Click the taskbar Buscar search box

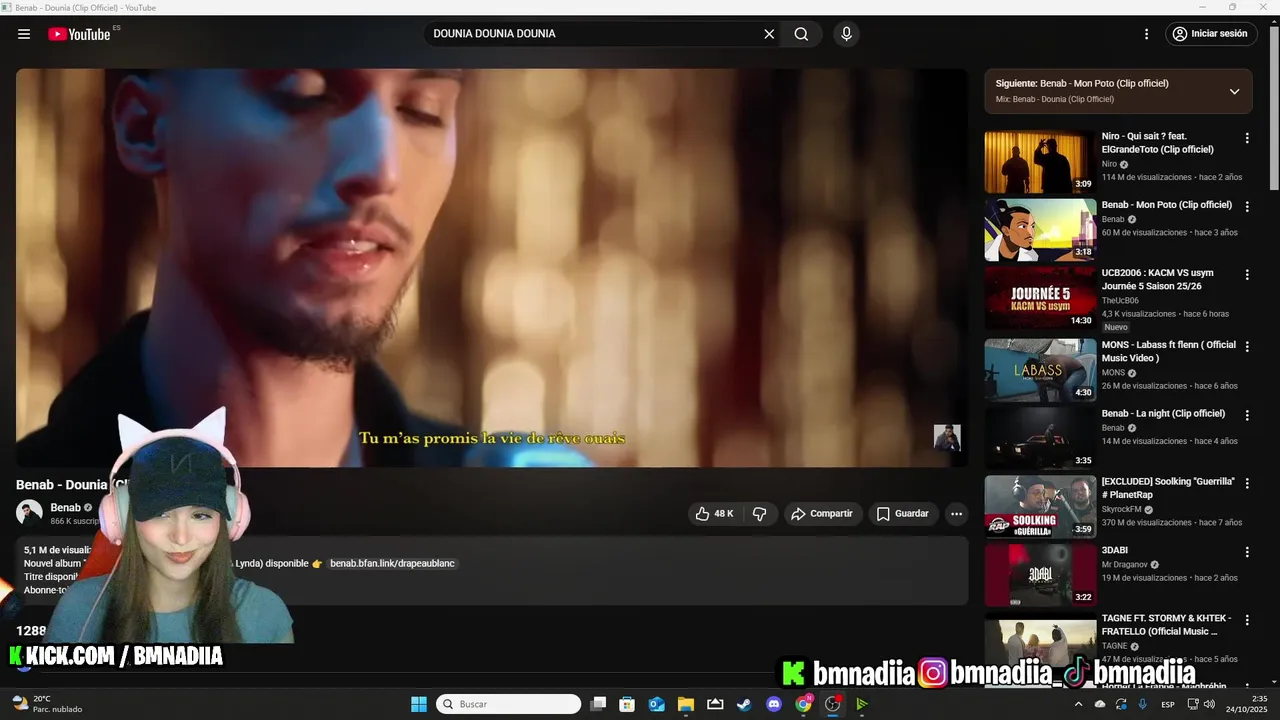pos(509,704)
